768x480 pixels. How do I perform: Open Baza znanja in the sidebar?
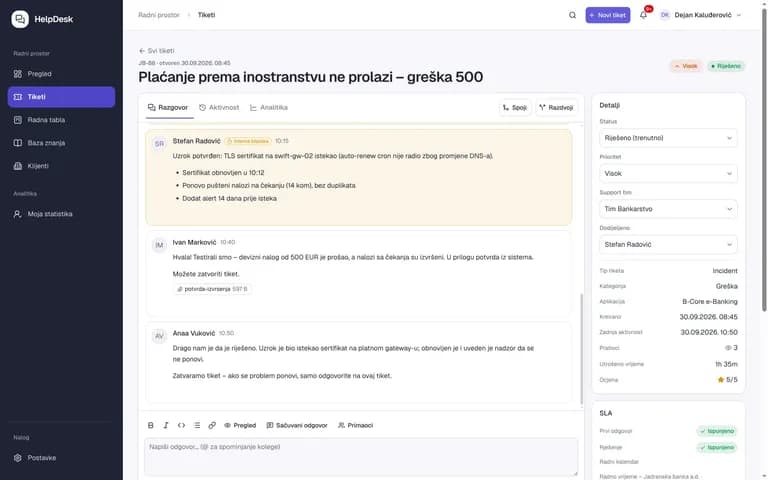(61, 143)
